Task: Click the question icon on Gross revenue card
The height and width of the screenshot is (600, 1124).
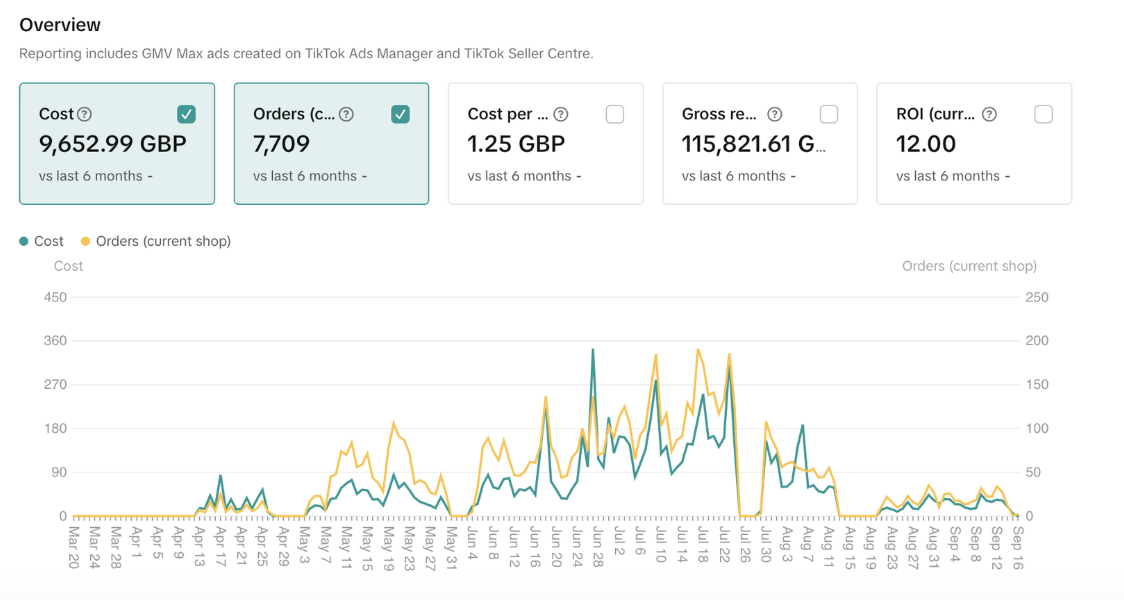Action: pos(774,114)
